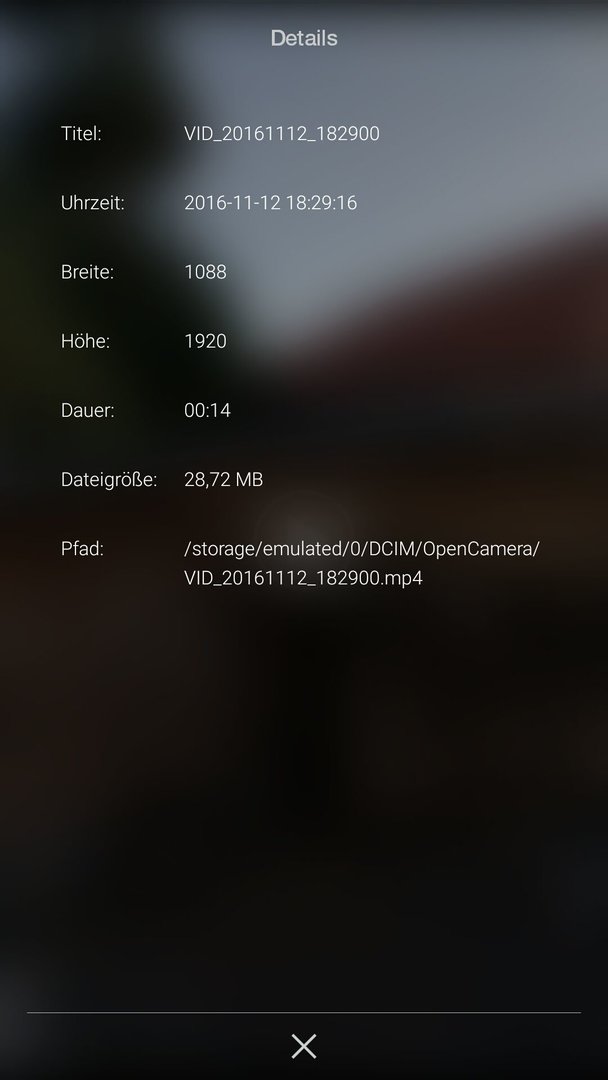Tap the Uhrzeit label
608x1080 pixels.
pyautogui.click(x=92, y=203)
